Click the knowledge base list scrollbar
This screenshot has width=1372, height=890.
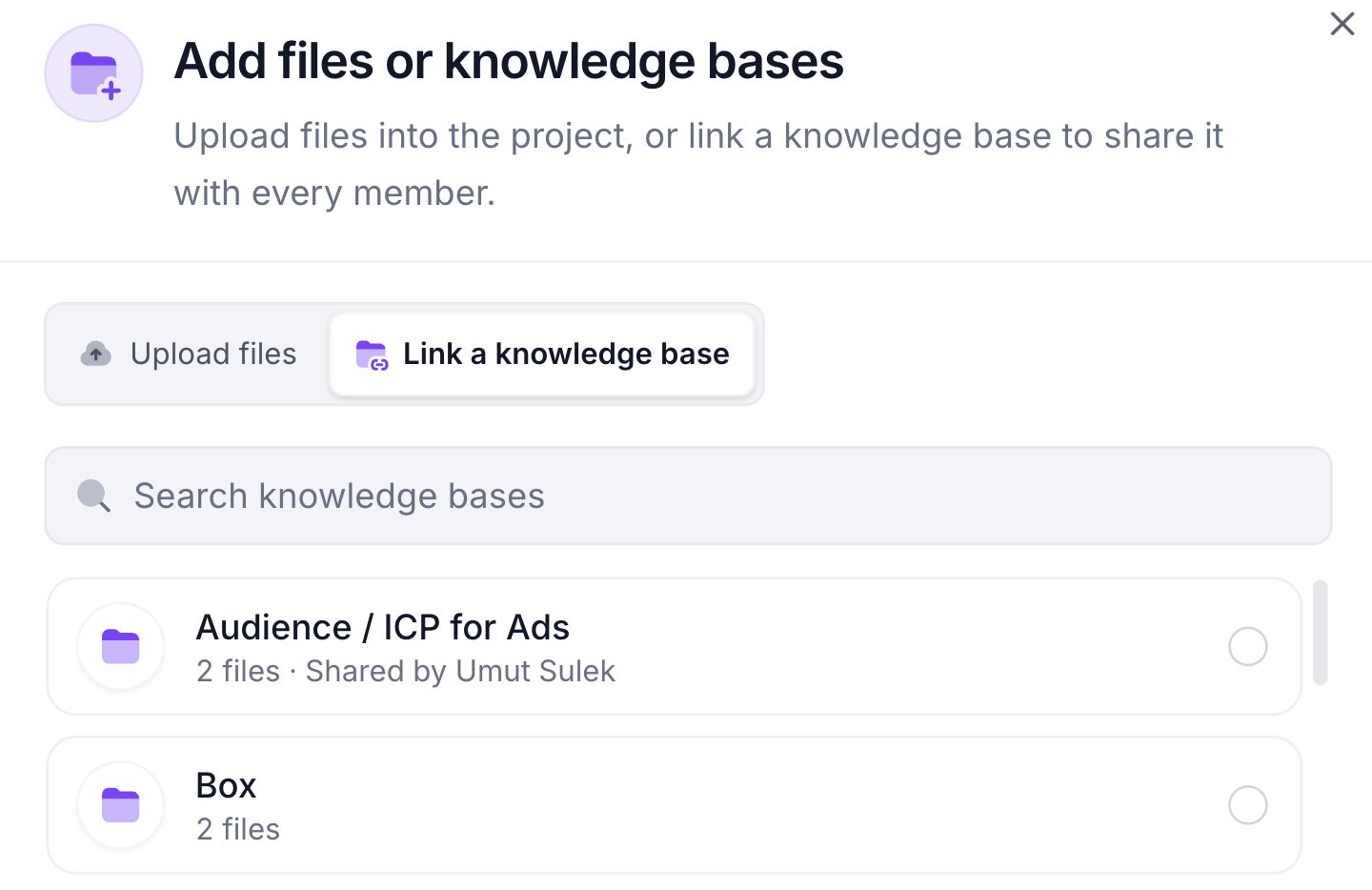[x=1320, y=633]
